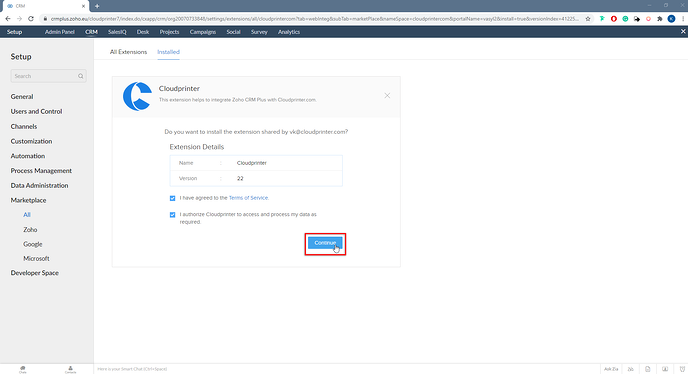Click the document icon in bottom bar
688x374 pixels.
click(x=648, y=369)
